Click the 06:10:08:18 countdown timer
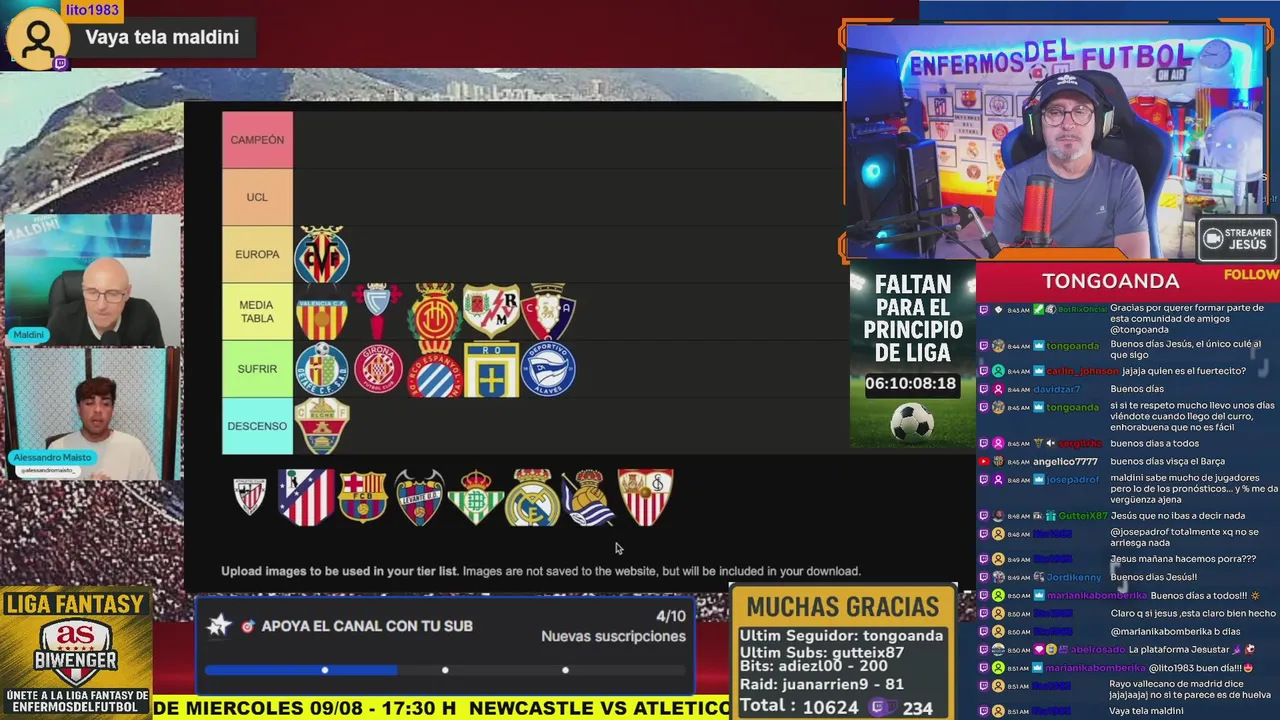 pyautogui.click(x=910, y=383)
